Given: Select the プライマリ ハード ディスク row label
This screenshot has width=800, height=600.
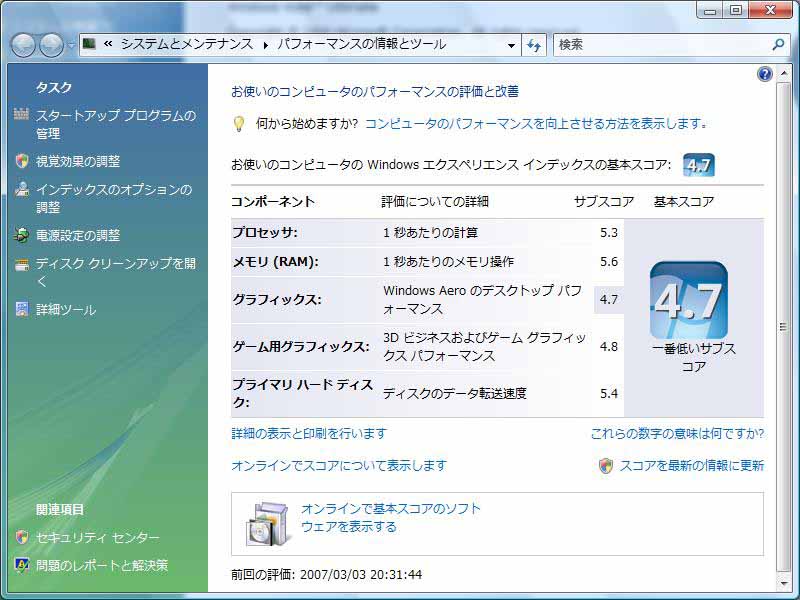Looking at the screenshot, I should tap(303, 393).
